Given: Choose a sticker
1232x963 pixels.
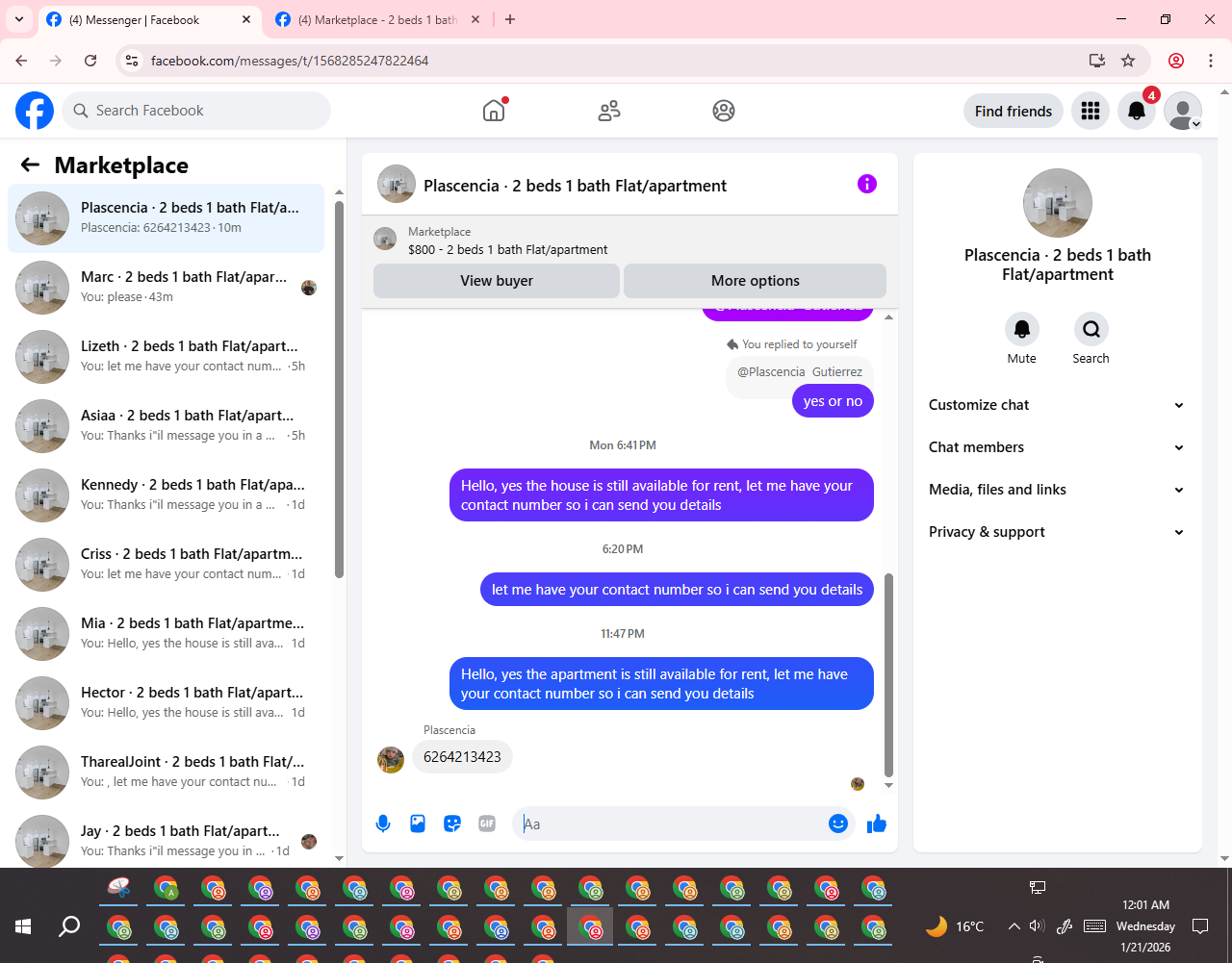Looking at the screenshot, I should tap(452, 824).
